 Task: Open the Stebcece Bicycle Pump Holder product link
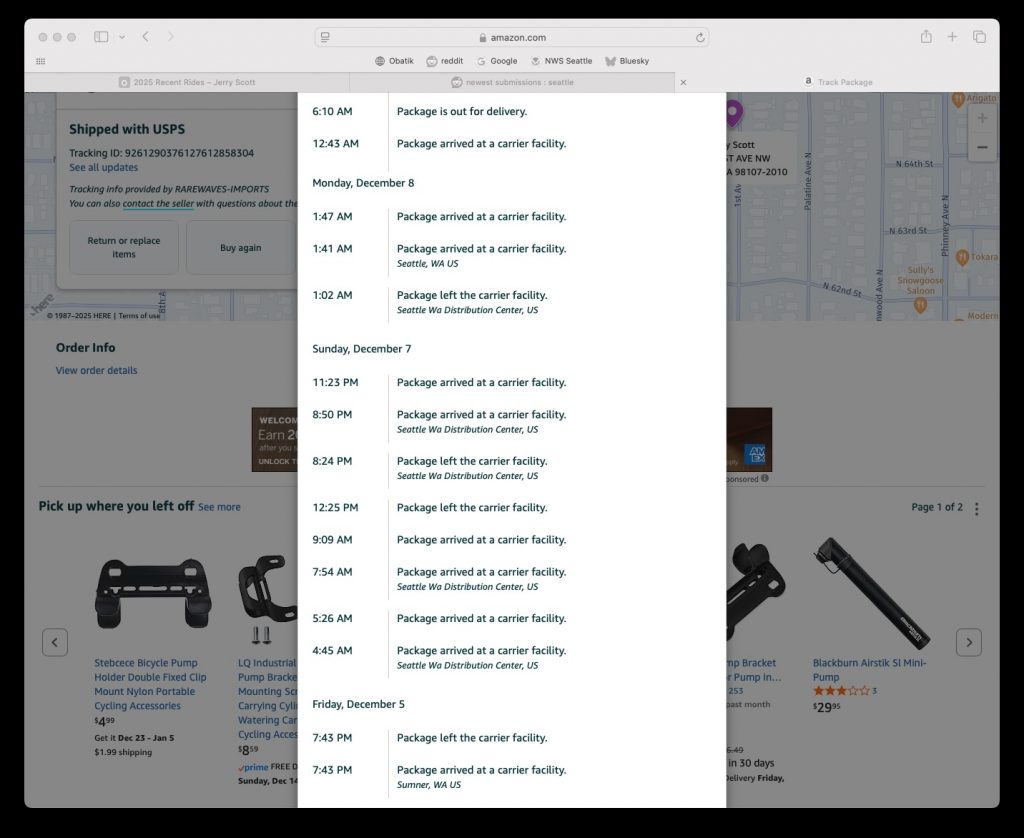(150, 684)
